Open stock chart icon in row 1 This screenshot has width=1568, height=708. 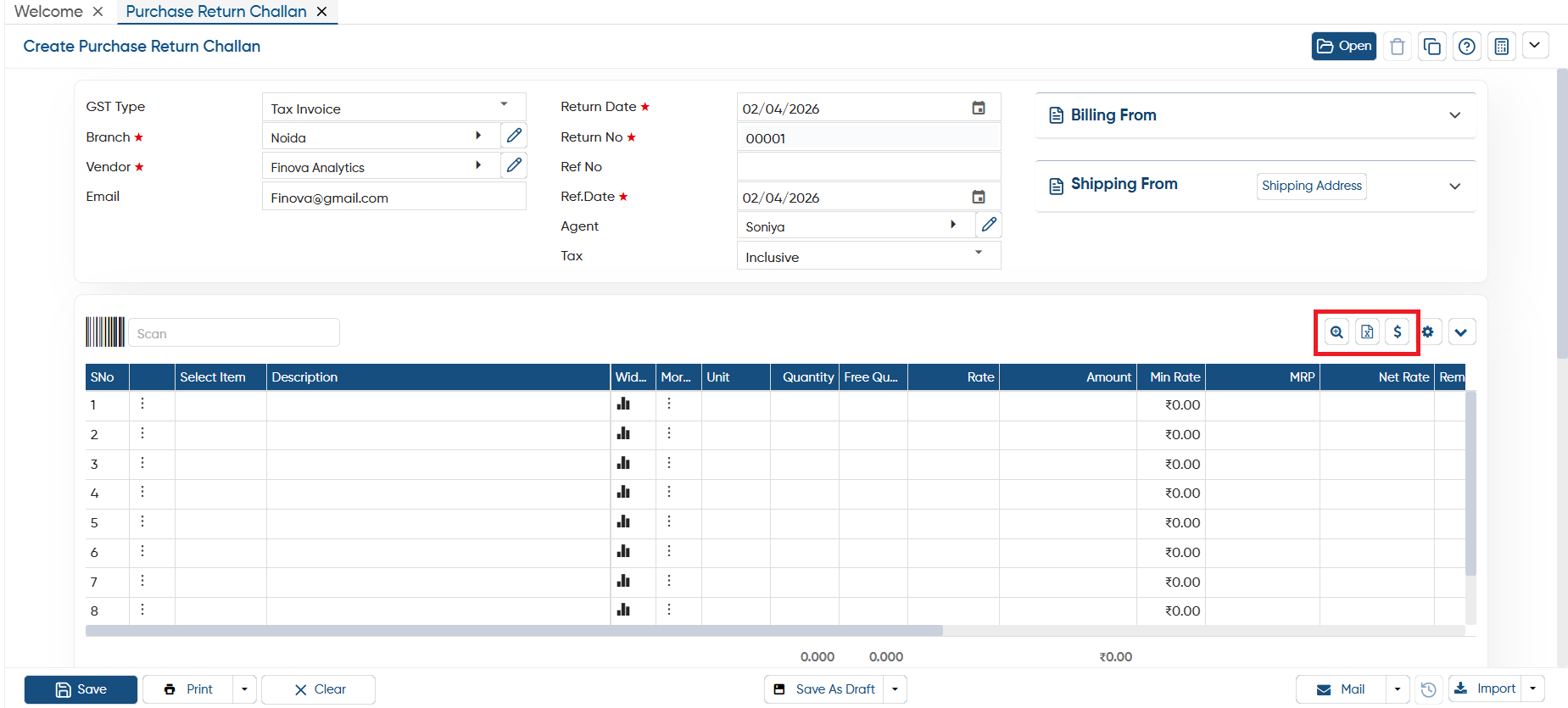point(623,404)
